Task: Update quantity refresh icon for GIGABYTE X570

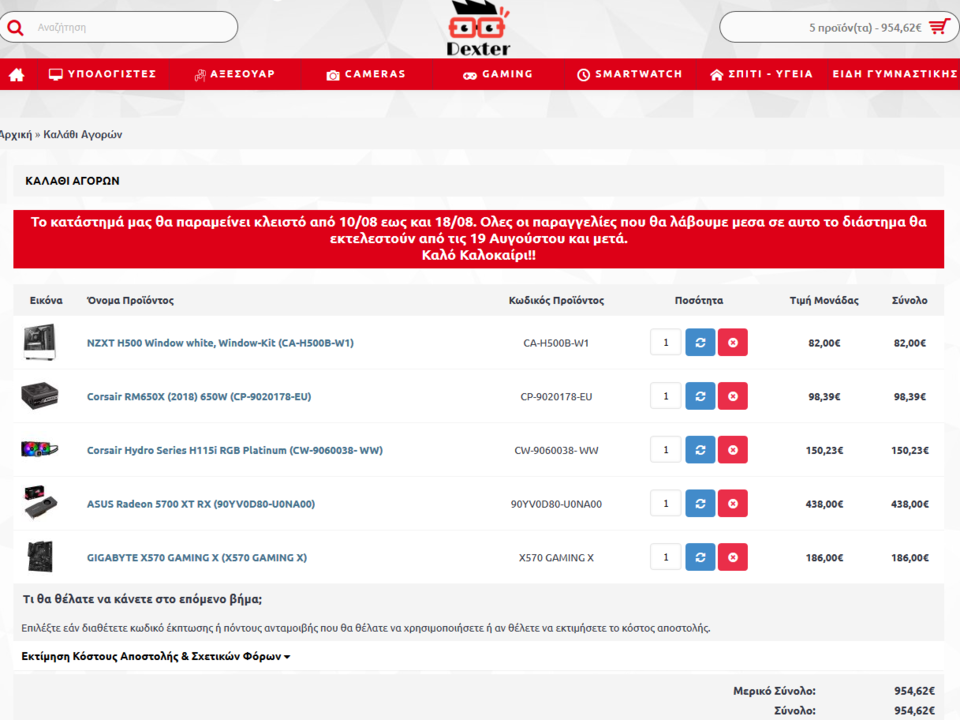Action: coord(700,557)
